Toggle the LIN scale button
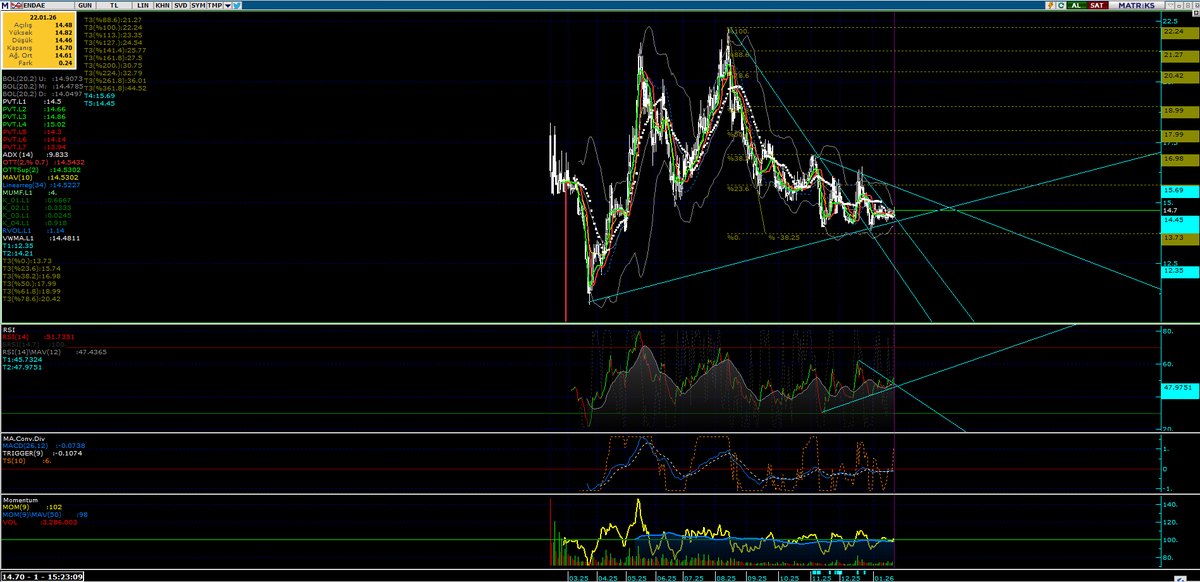 pyautogui.click(x=142, y=5)
